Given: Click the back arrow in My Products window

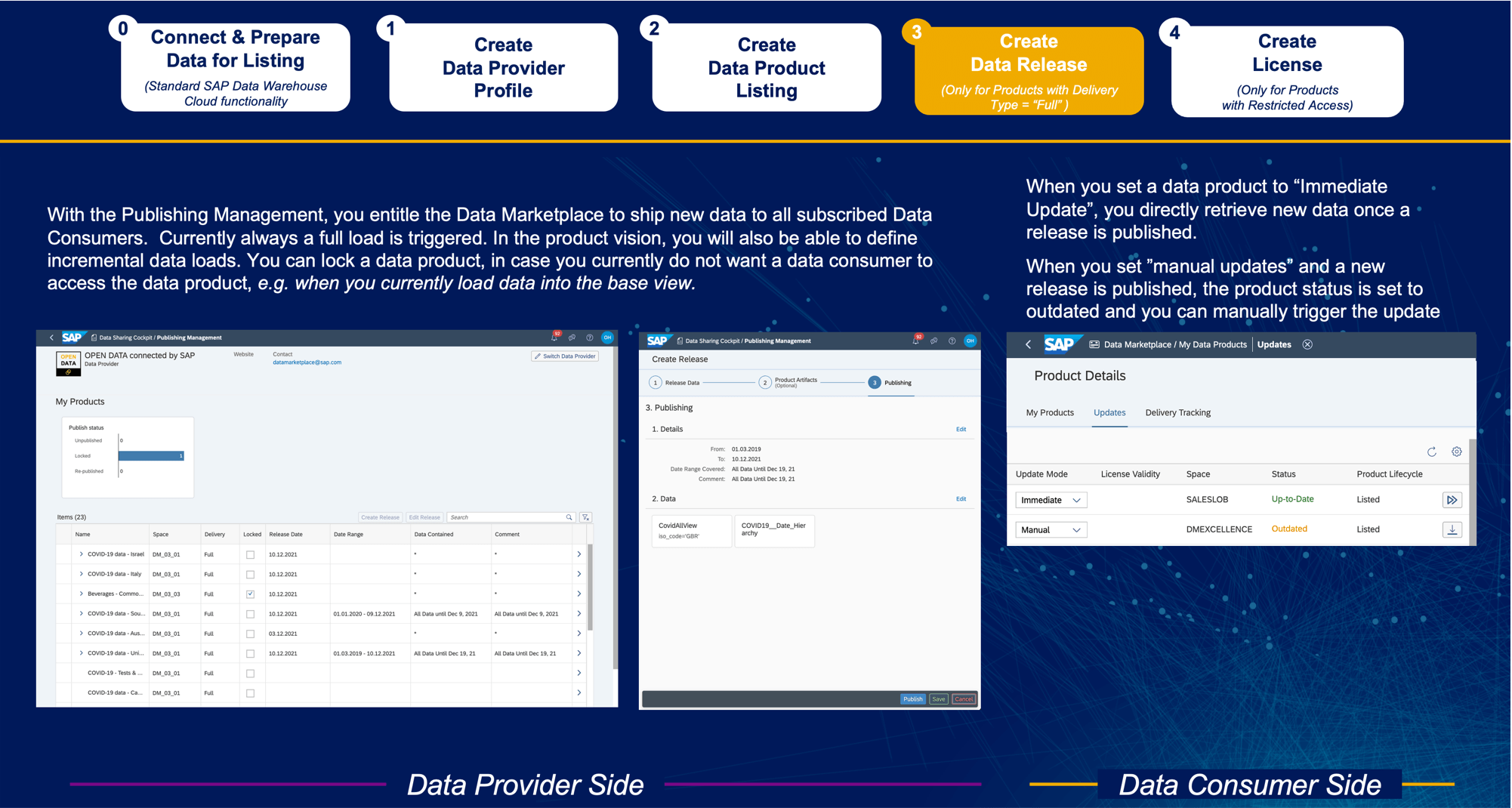Looking at the screenshot, I should 51,338.
